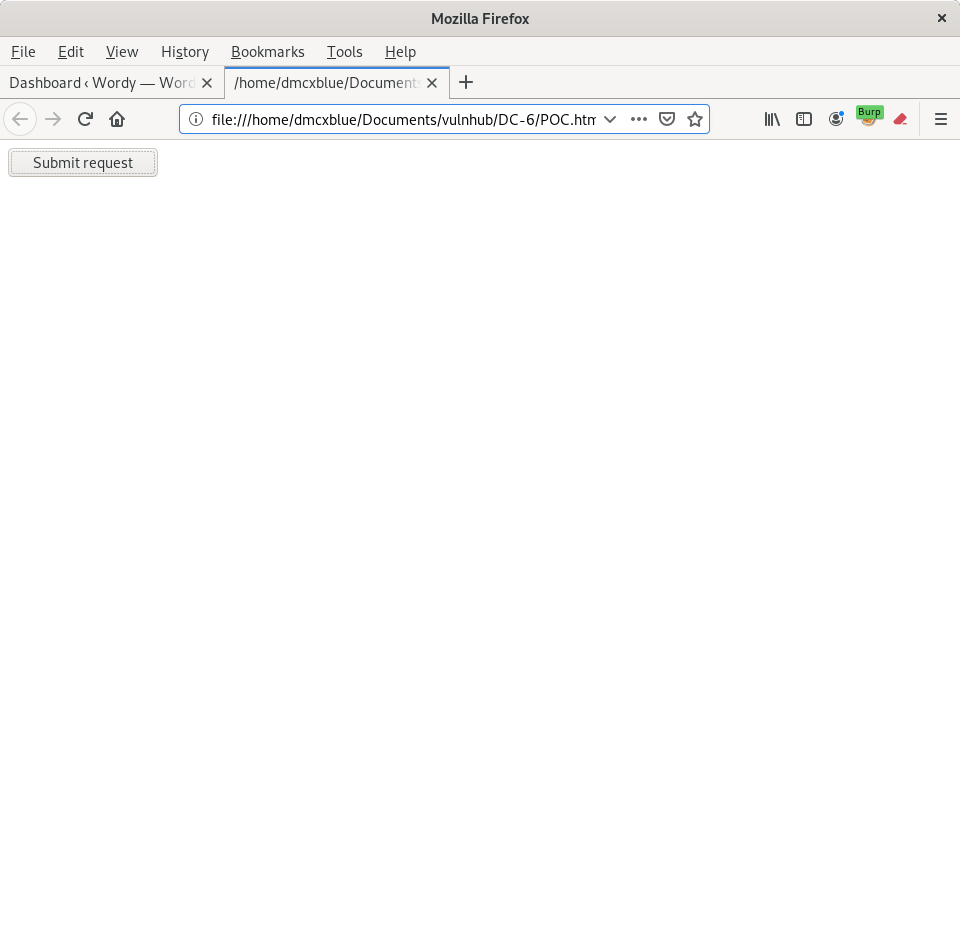Go to Firefox Home page icon

pos(117,119)
